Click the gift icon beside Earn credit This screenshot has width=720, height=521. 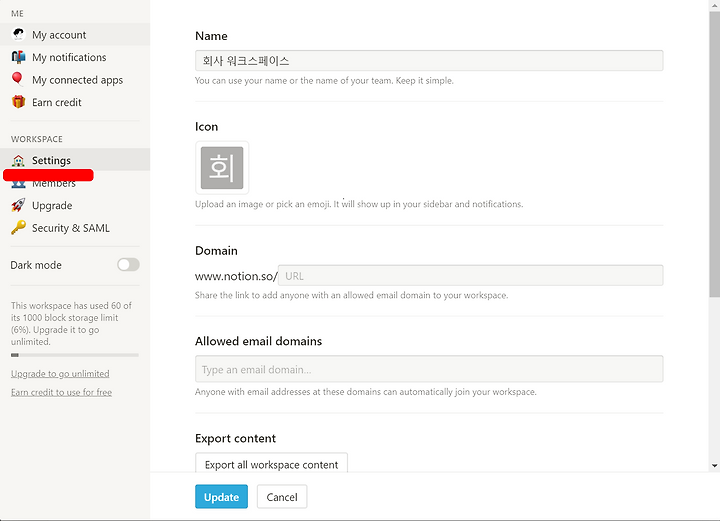(18, 102)
